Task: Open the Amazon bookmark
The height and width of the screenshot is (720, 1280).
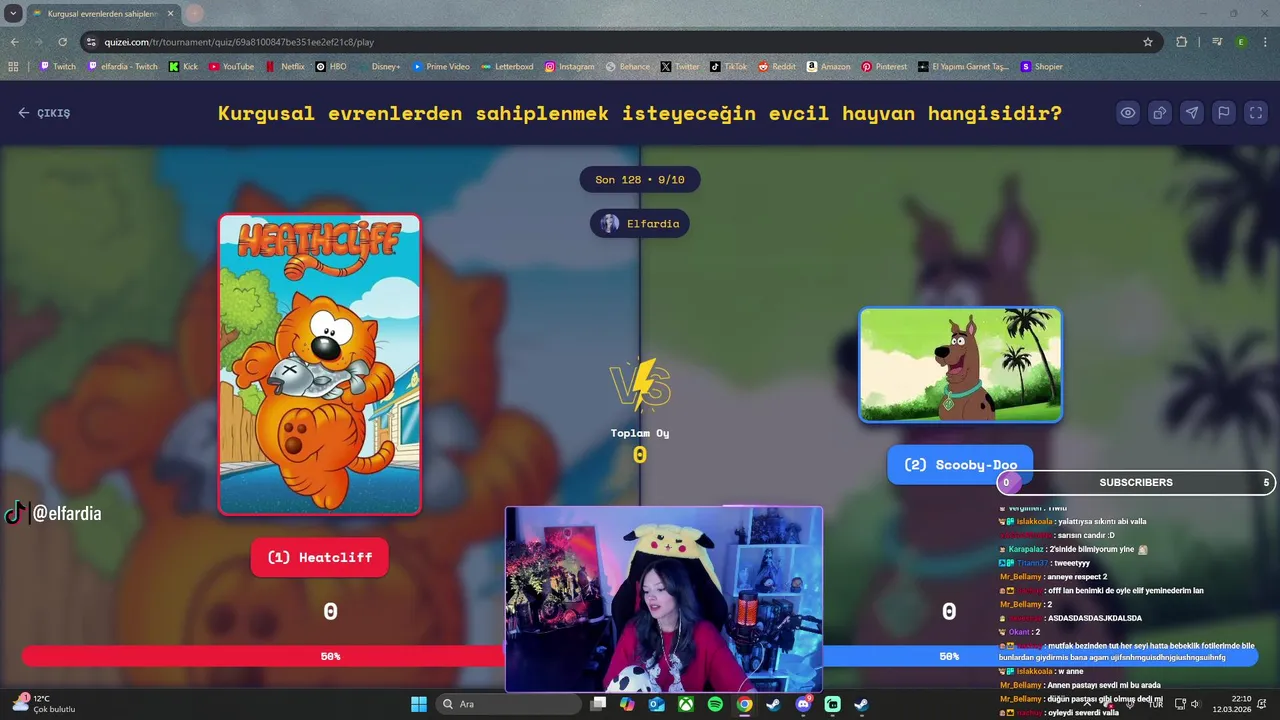Action: [x=828, y=67]
